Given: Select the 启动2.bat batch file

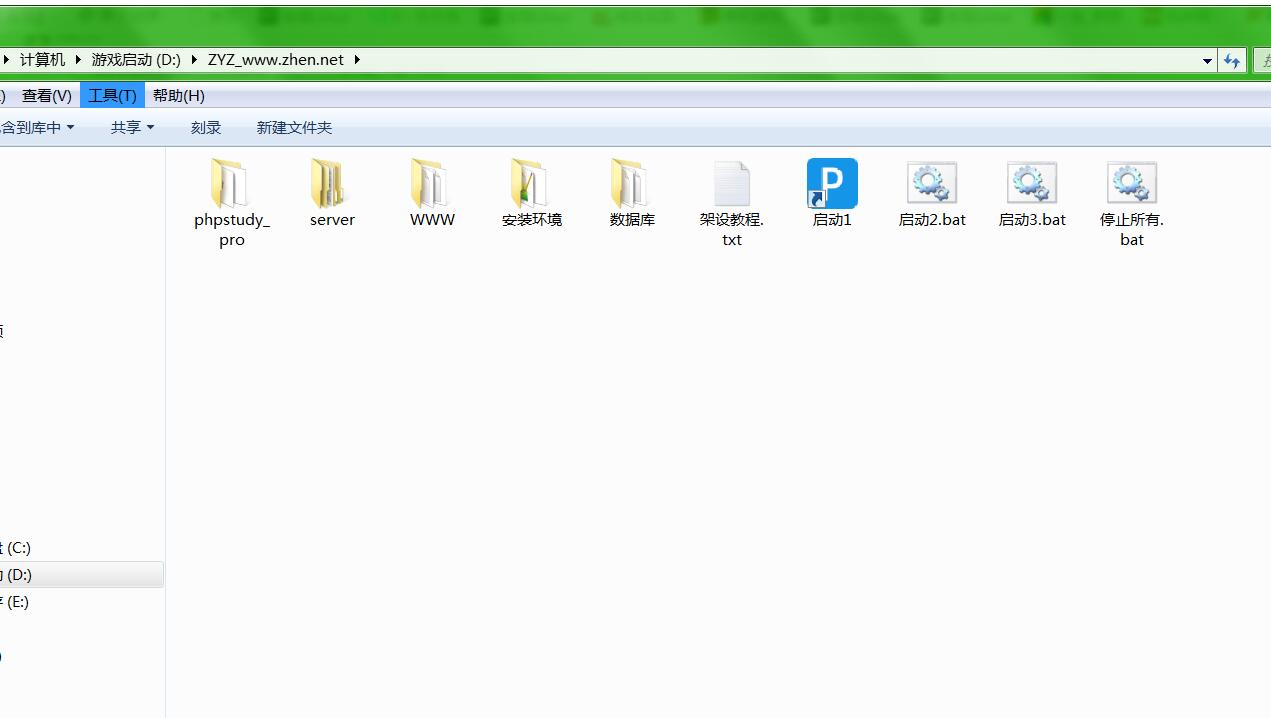Looking at the screenshot, I should 931,185.
